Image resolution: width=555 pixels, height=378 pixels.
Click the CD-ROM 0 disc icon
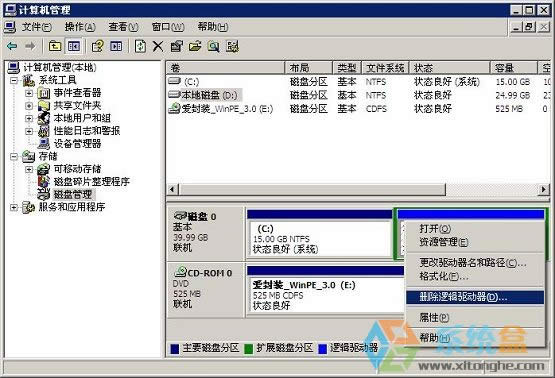point(181,271)
